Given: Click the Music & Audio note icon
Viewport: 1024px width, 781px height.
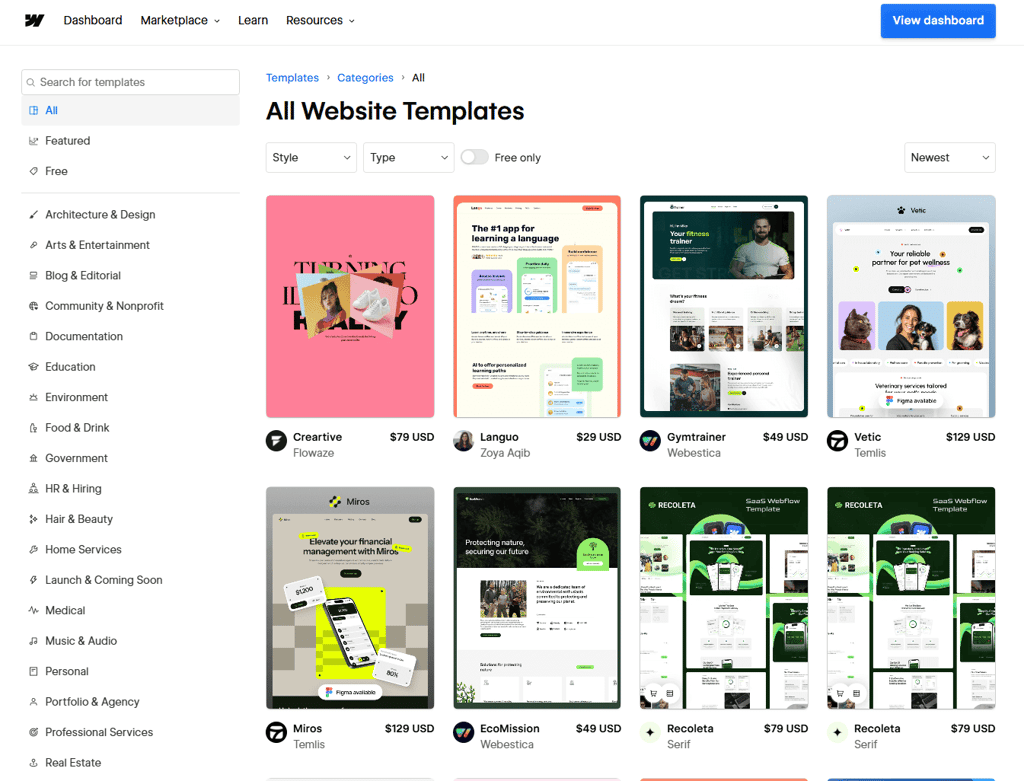Looking at the screenshot, I should tap(33, 641).
